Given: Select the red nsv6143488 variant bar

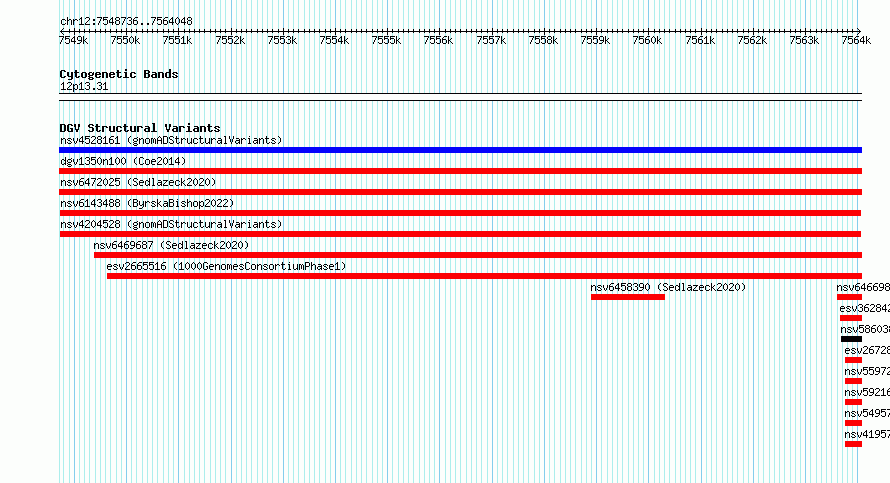Looking at the screenshot, I should 460,213.
